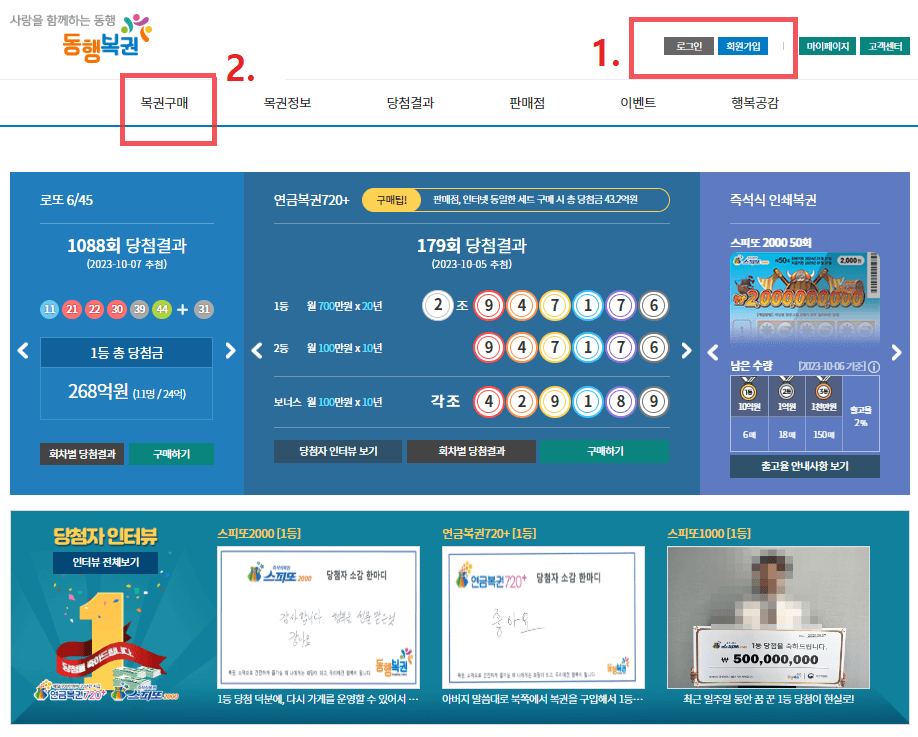Open the 판매점 menu
Image resolution: width=918 pixels, height=737 pixels.
tap(527, 103)
